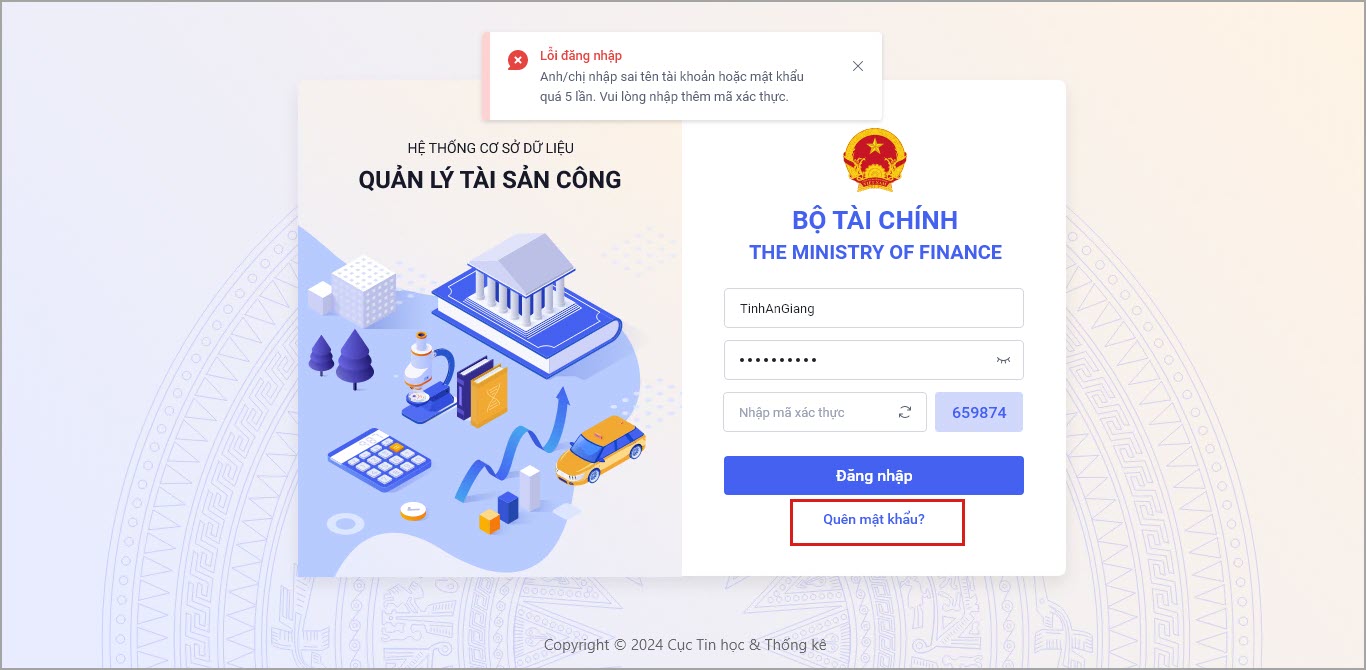Dismiss the login error notification
1366x670 pixels.
click(857, 66)
